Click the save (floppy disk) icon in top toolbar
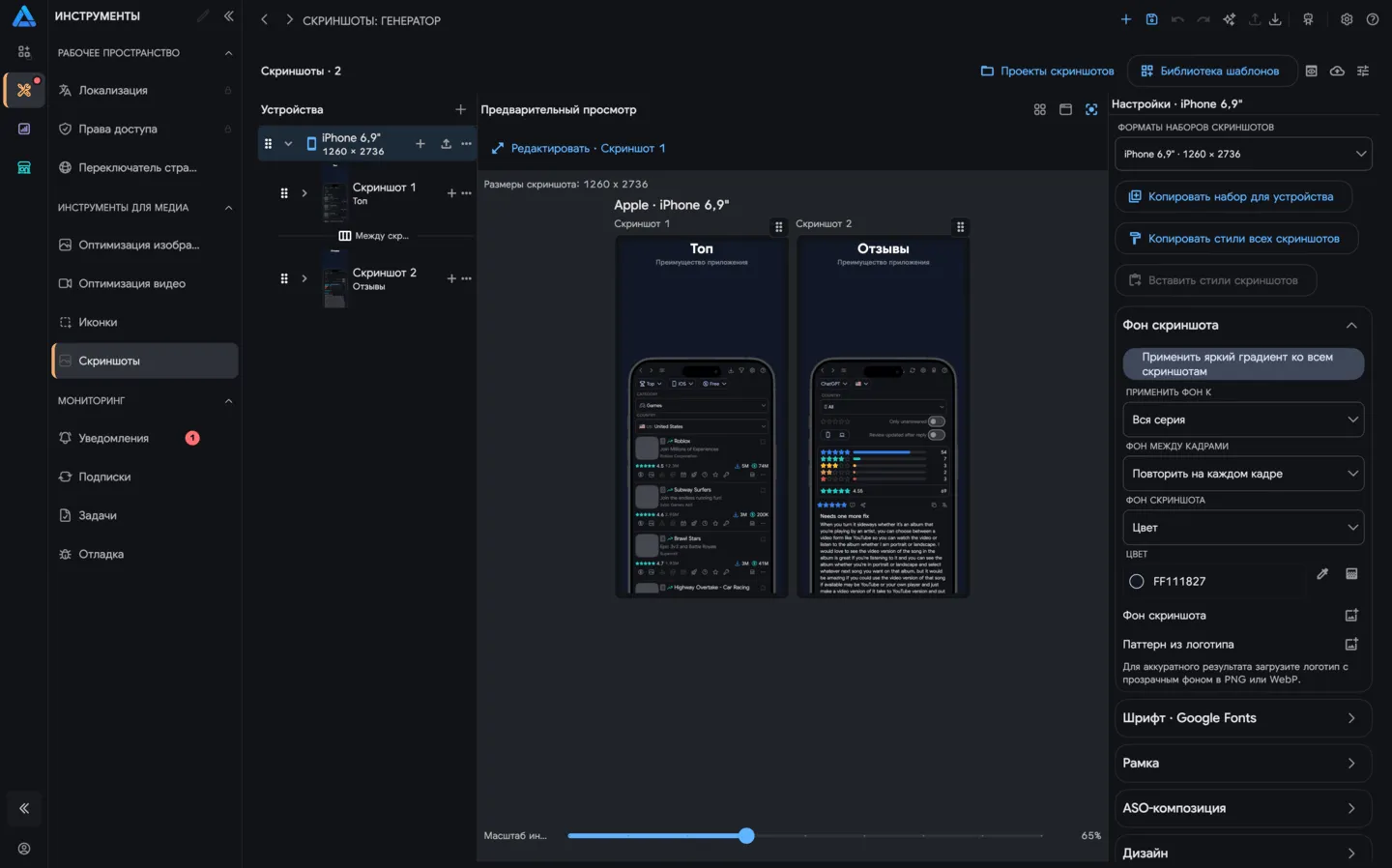The width and height of the screenshot is (1392, 868). click(x=1151, y=19)
